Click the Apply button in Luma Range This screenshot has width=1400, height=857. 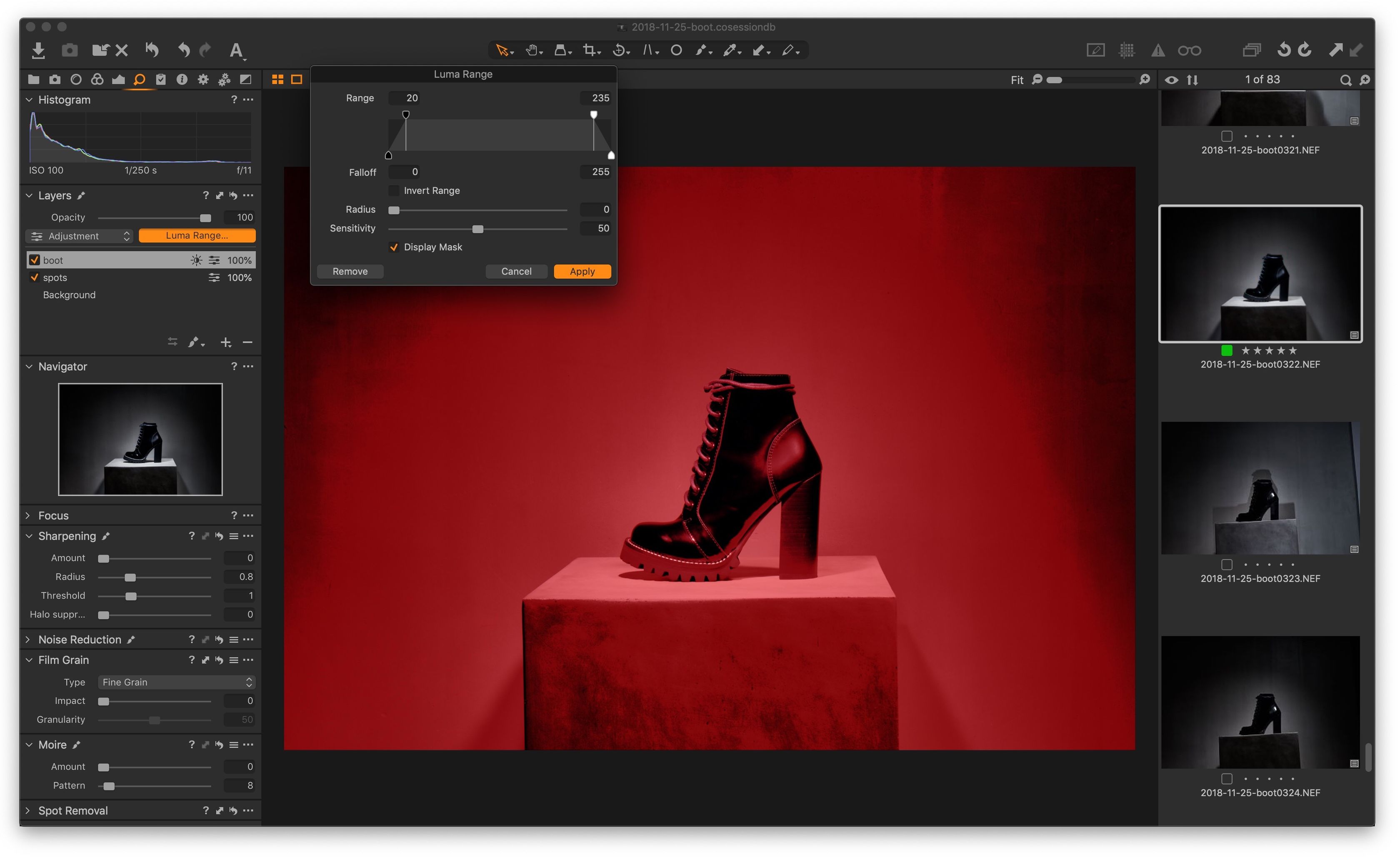click(582, 271)
